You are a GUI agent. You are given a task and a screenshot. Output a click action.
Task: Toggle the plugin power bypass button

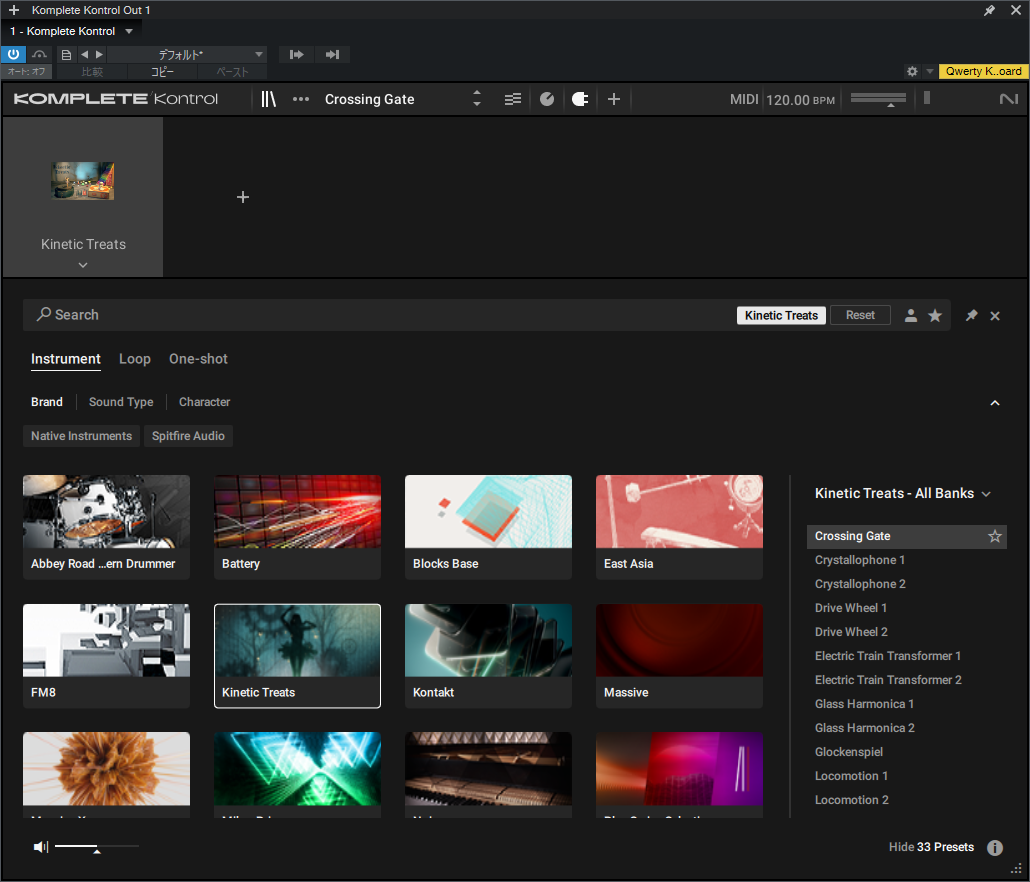13,55
